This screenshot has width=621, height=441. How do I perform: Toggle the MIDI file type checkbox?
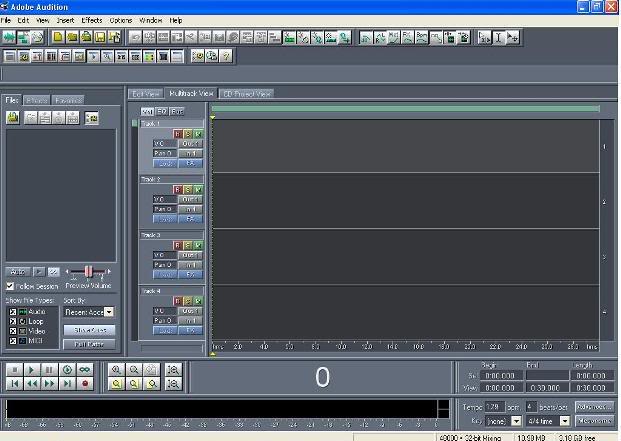click(x=13, y=340)
